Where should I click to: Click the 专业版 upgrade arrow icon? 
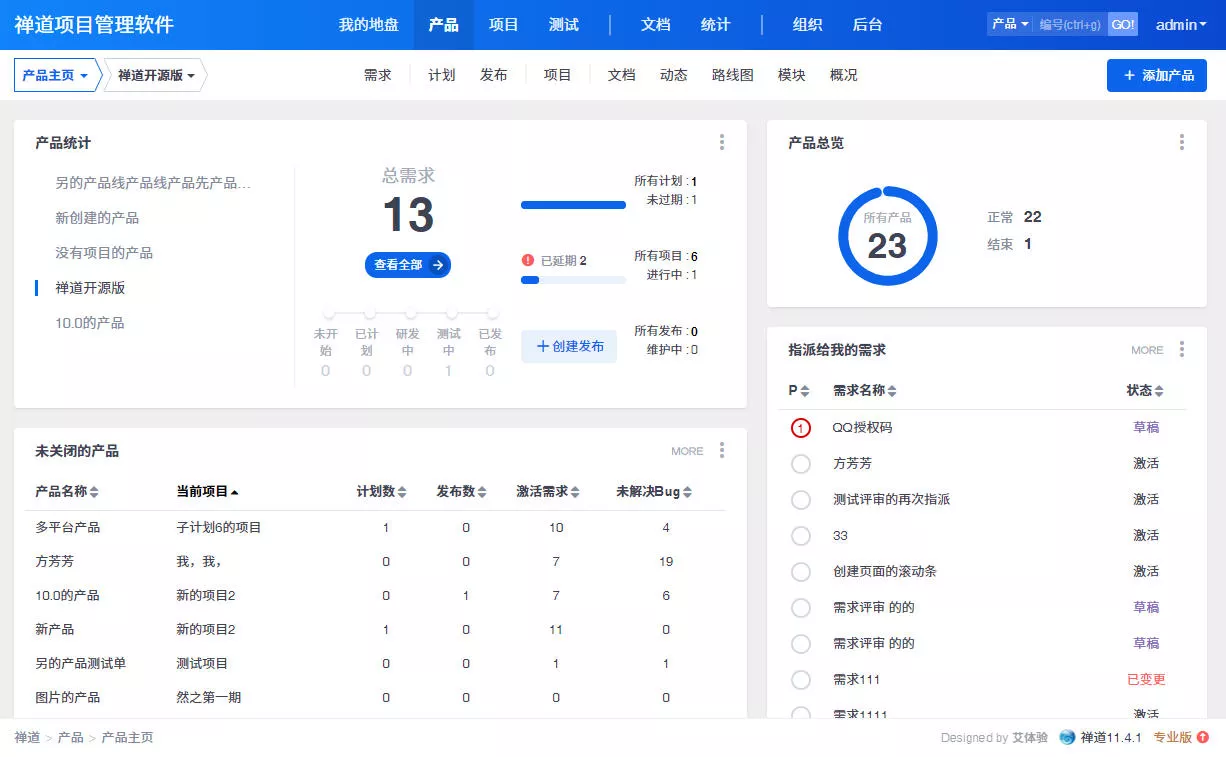(x=1203, y=738)
